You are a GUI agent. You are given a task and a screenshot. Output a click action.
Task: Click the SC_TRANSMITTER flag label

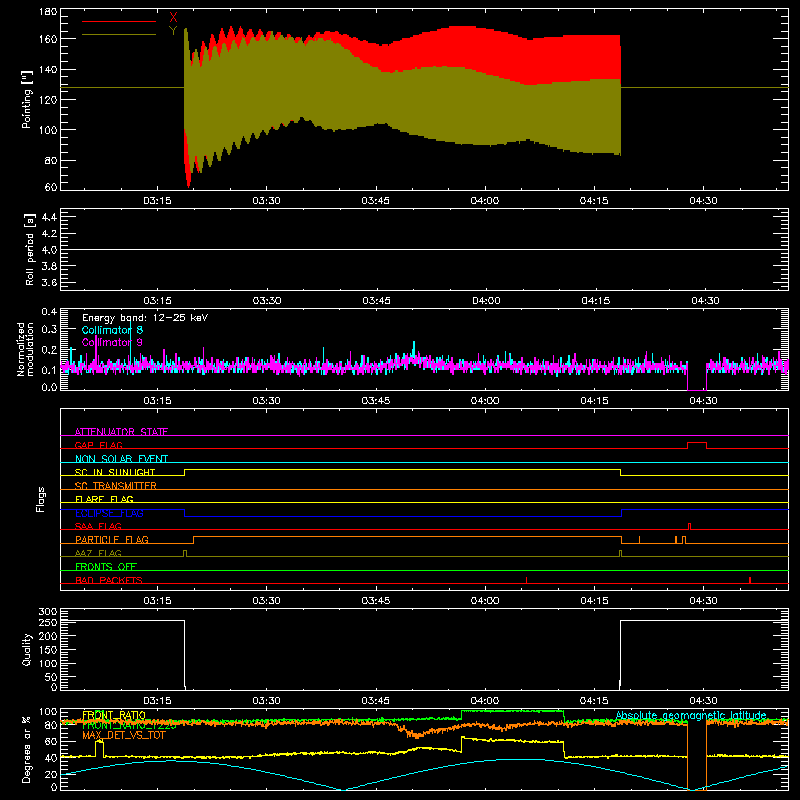click(x=116, y=486)
